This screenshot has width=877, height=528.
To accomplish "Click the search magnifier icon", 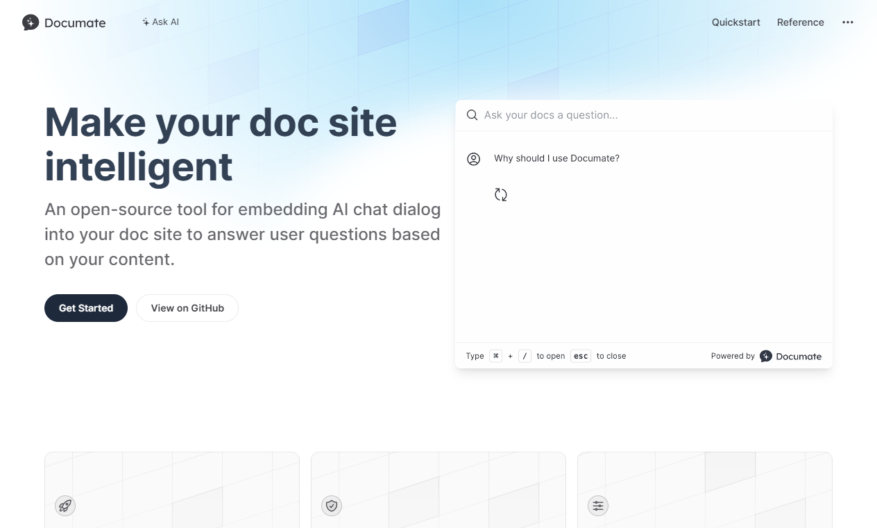I will (x=472, y=115).
